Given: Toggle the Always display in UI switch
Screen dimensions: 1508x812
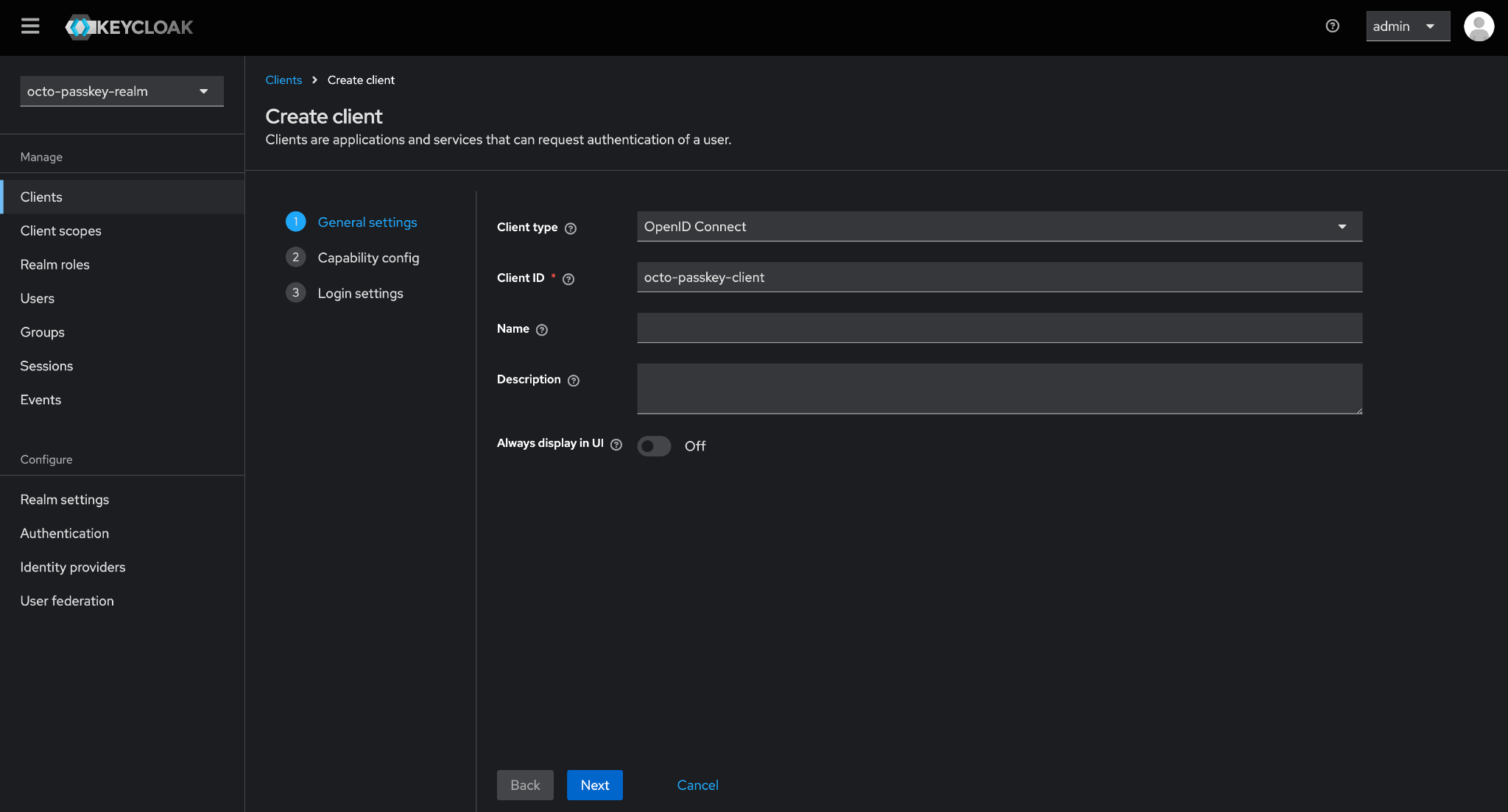Looking at the screenshot, I should (x=654, y=446).
